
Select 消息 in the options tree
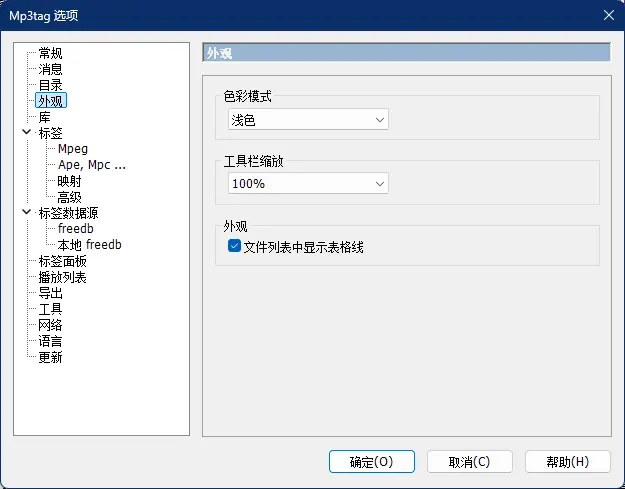click(50, 69)
